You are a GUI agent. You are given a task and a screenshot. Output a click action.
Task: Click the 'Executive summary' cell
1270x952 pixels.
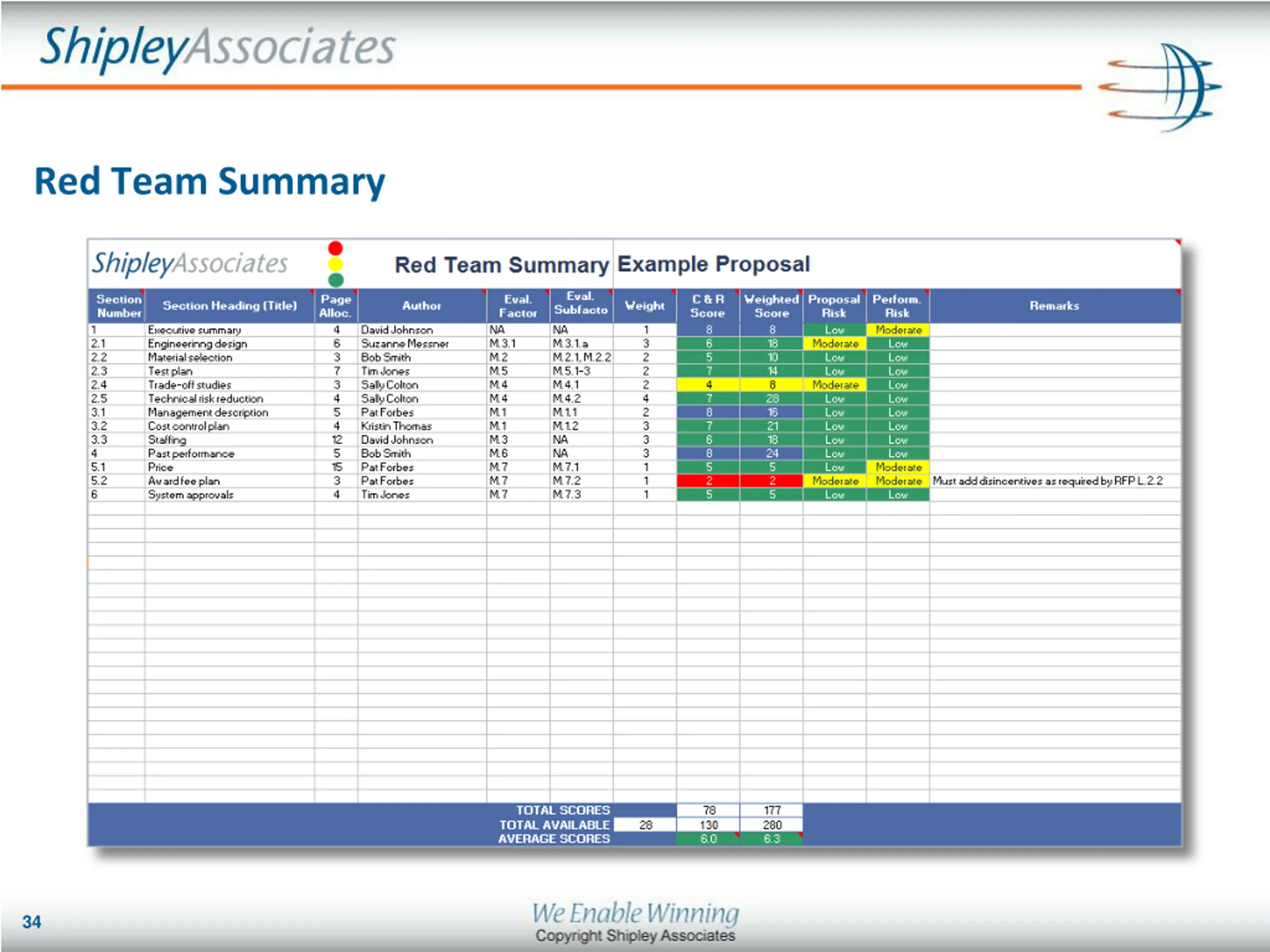[x=230, y=330]
